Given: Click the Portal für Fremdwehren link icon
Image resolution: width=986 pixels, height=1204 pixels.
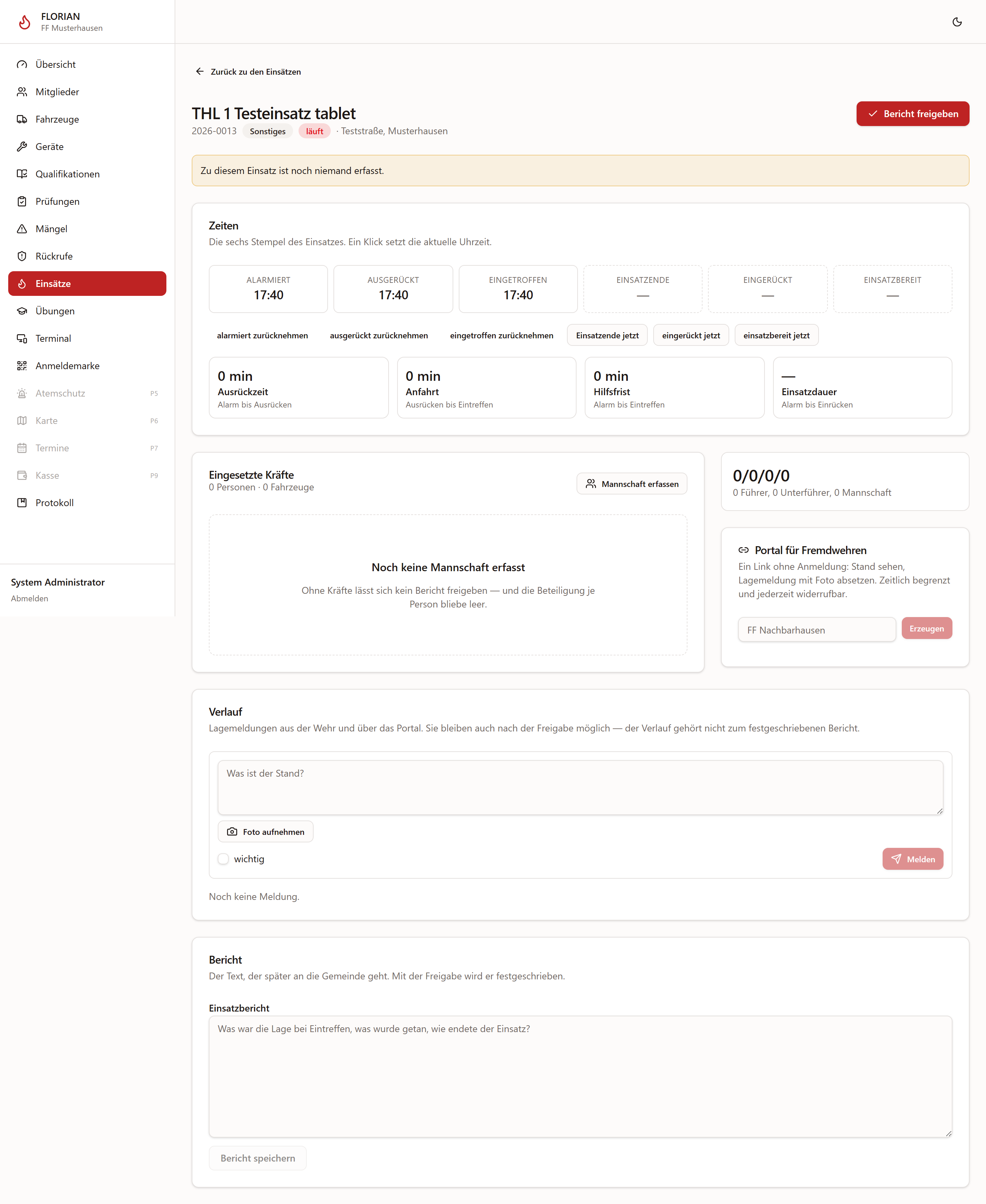Looking at the screenshot, I should [744, 550].
